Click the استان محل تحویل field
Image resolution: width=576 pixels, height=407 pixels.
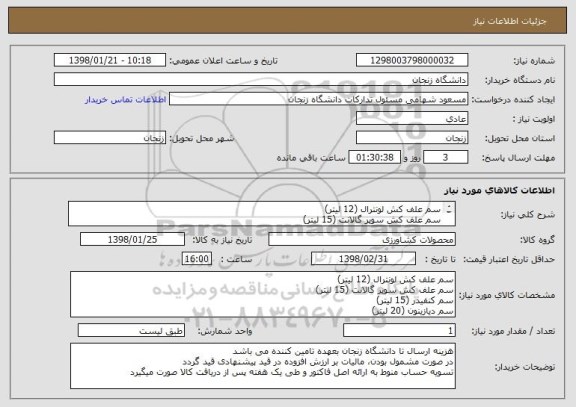coord(412,138)
